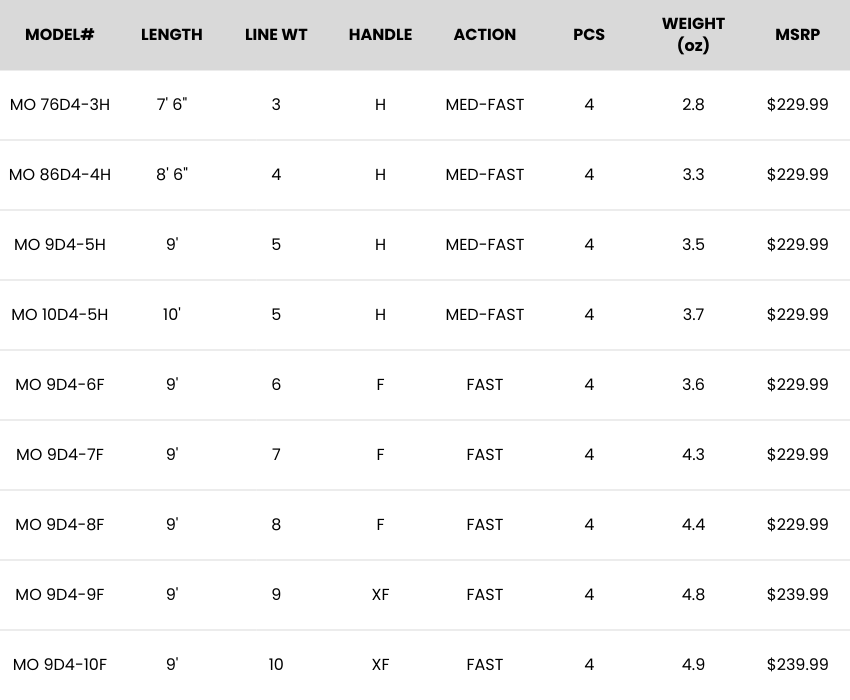Screen dimensions: 850x700
Task: Select the ACTION column header
Action: pos(485,34)
